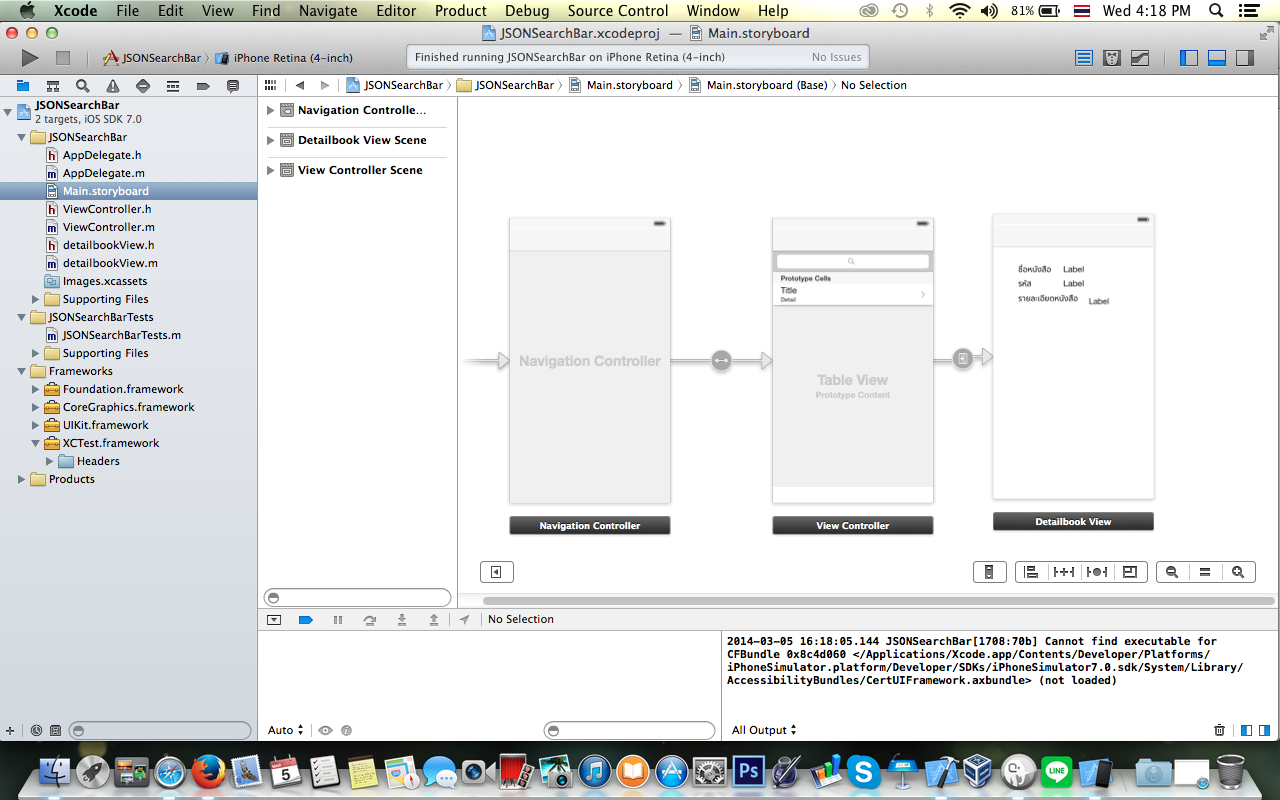
Task: Toggle the Debug area visibility
Action: [x=1217, y=58]
